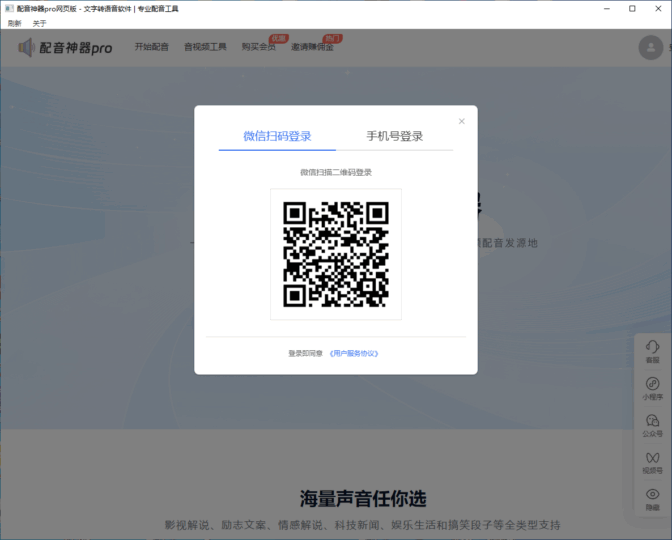Close the application window
Viewport: 672px width, 540px height.
tap(658, 9)
